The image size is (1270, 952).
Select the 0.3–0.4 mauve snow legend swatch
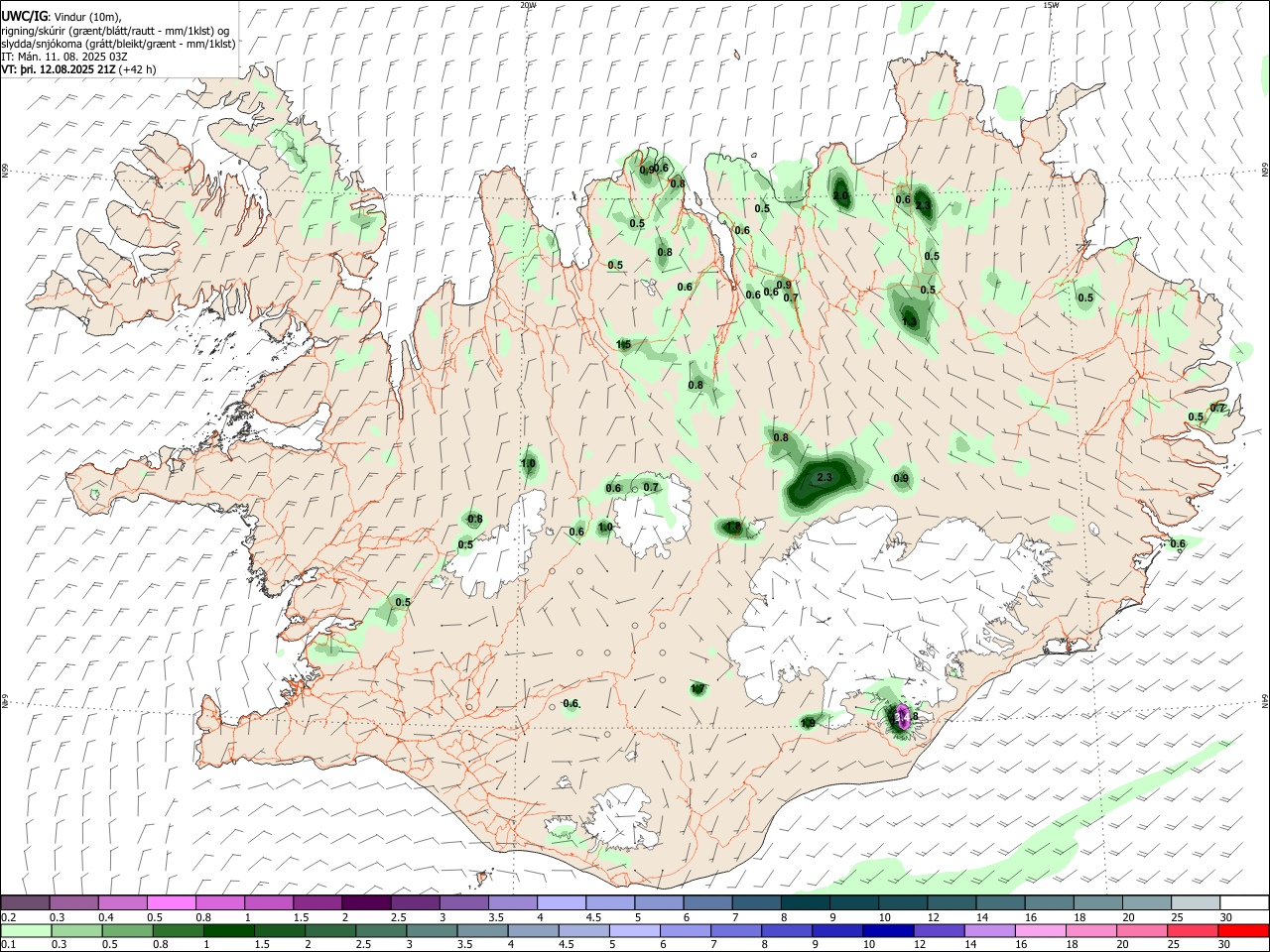(74, 902)
